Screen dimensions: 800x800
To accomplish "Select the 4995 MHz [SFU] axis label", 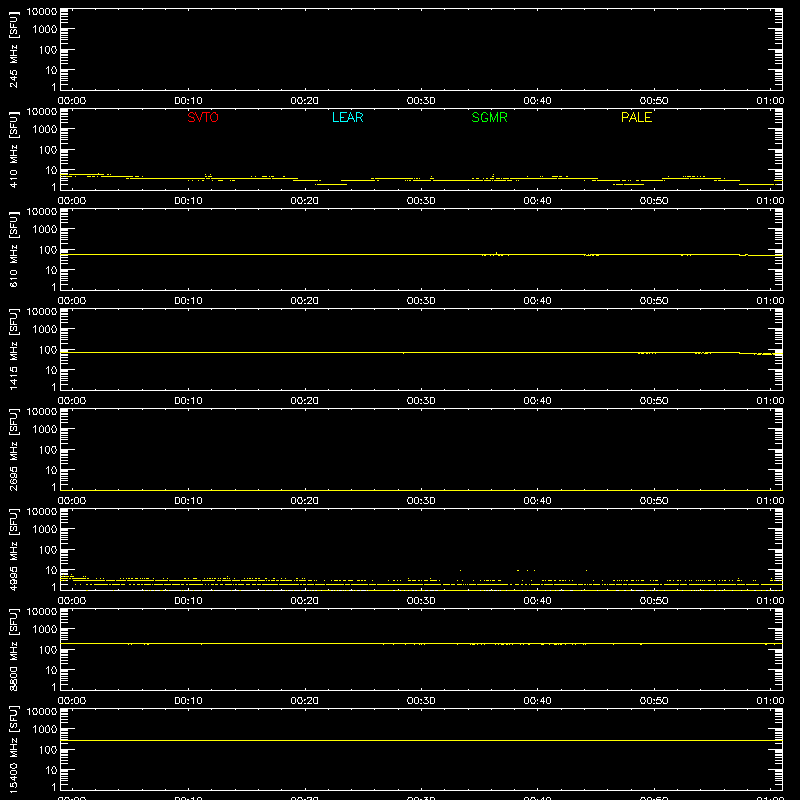I will (13, 549).
